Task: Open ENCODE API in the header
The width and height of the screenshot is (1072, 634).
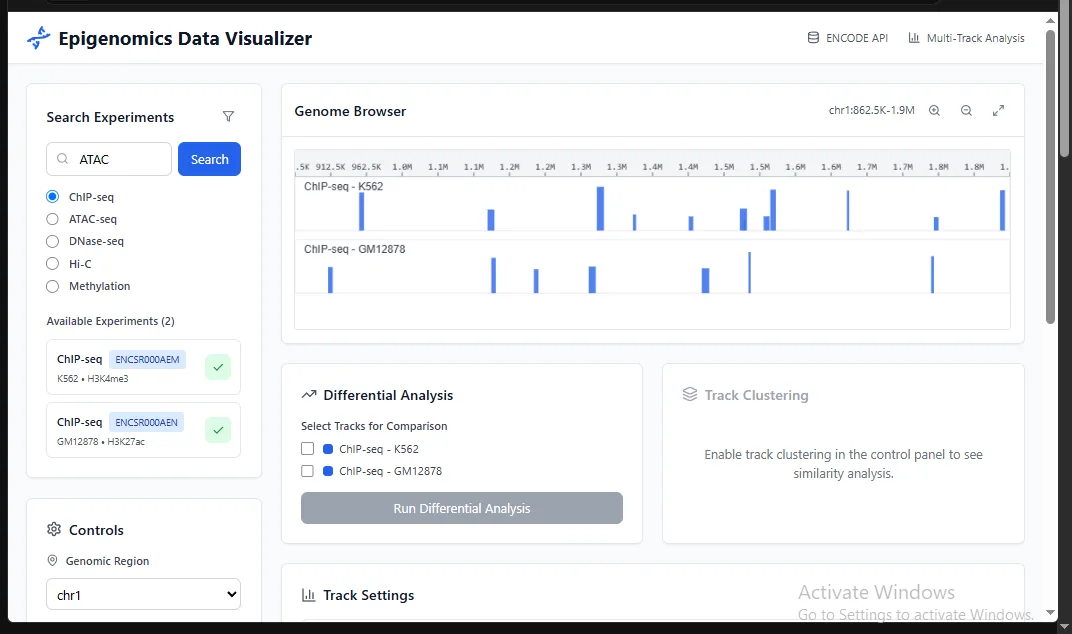Action: click(847, 38)
